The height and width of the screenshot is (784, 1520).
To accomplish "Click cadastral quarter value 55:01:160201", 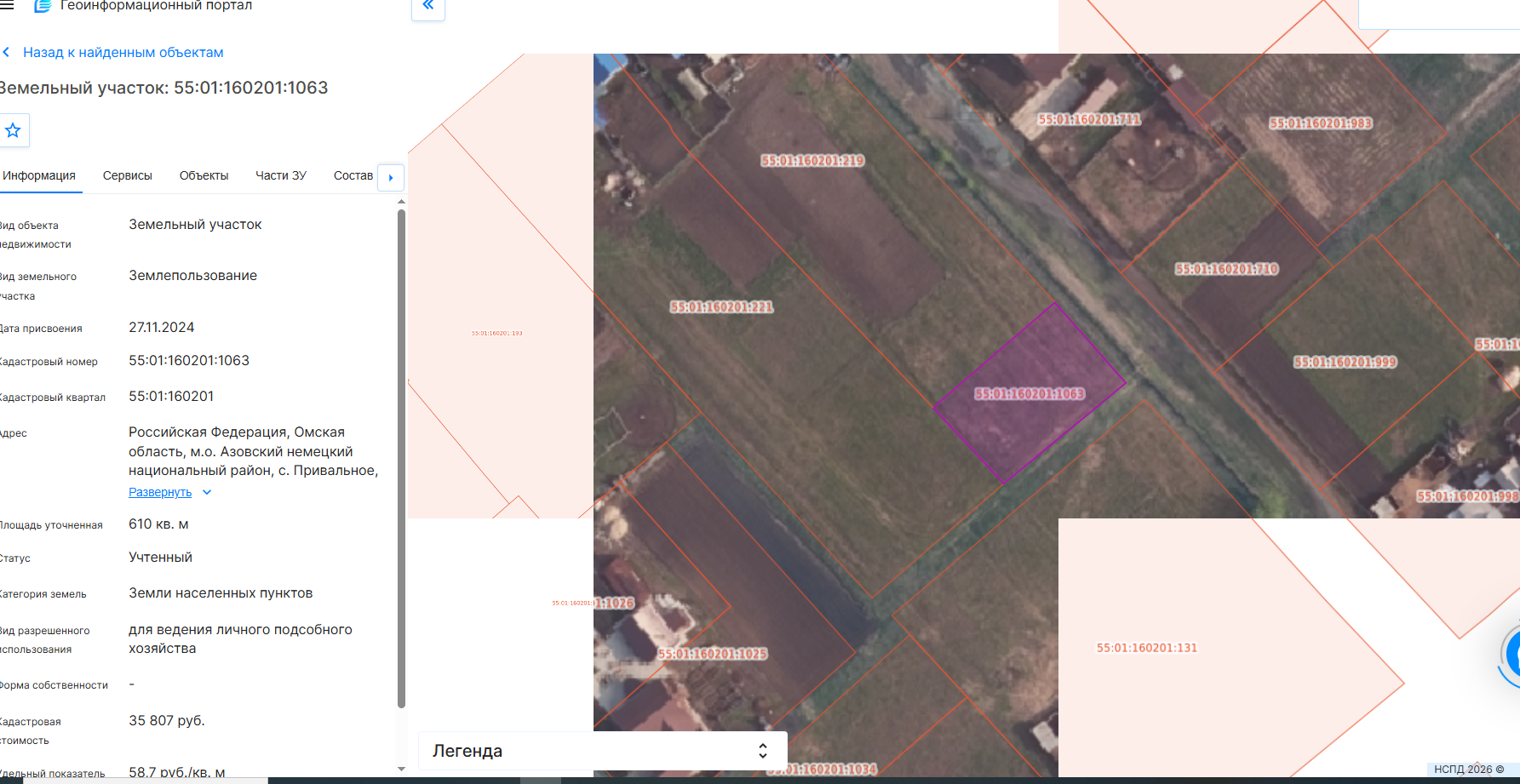I will [x=171, y=397].
